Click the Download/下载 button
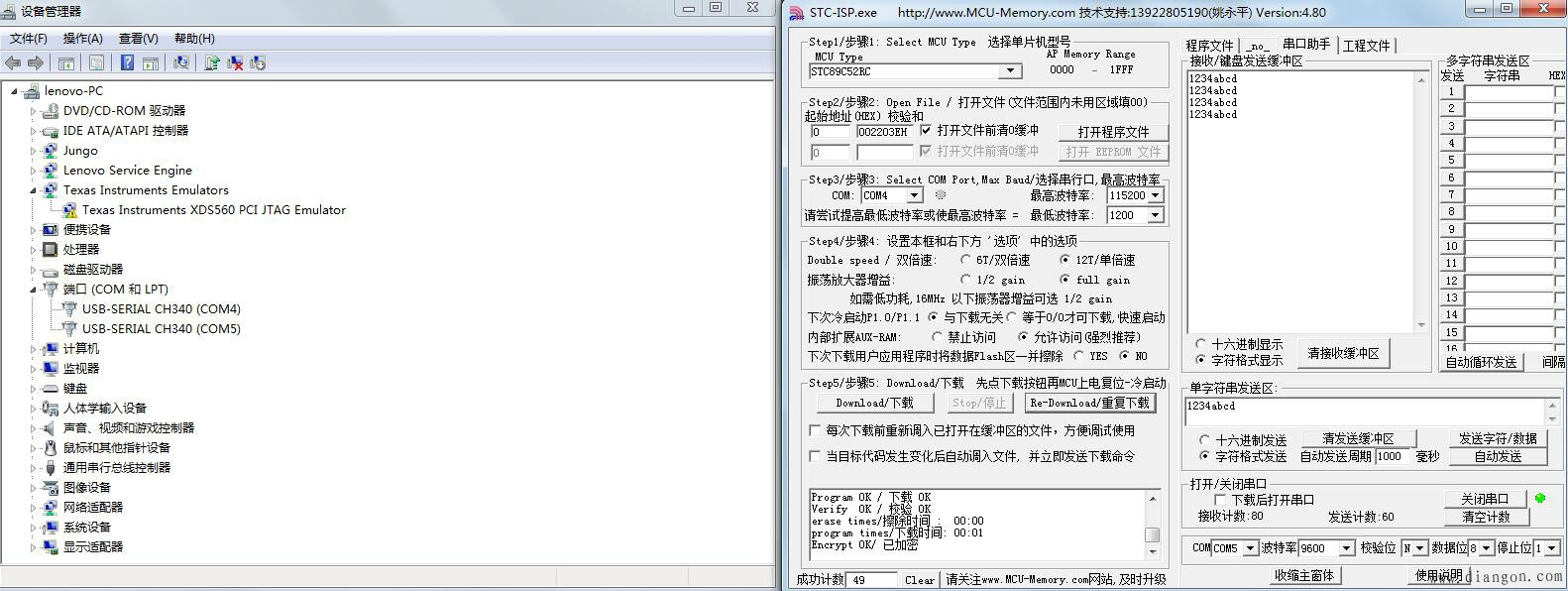Image resolution: width=1568 pixels, height=591 pixels. coord(874,403)
